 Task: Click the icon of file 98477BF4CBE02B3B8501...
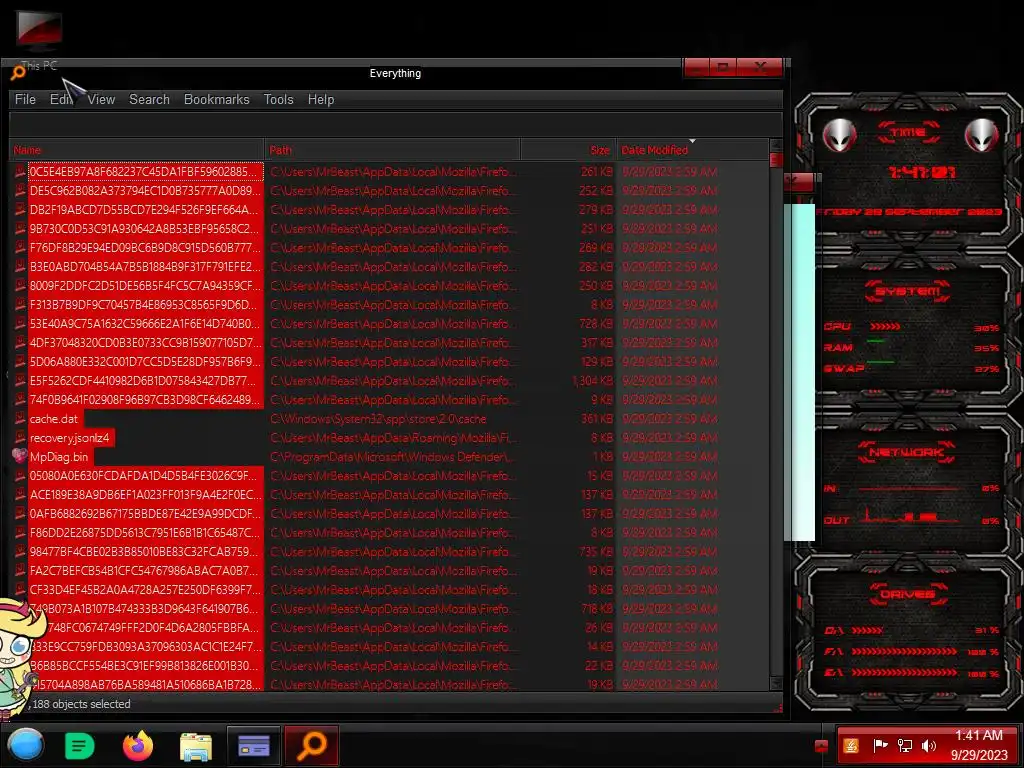coord(20,552)
